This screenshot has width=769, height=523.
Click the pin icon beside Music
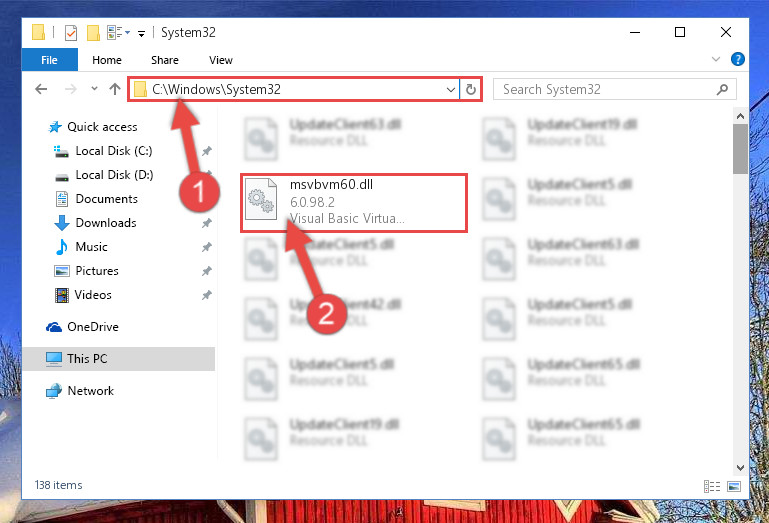tap(207, 247)
